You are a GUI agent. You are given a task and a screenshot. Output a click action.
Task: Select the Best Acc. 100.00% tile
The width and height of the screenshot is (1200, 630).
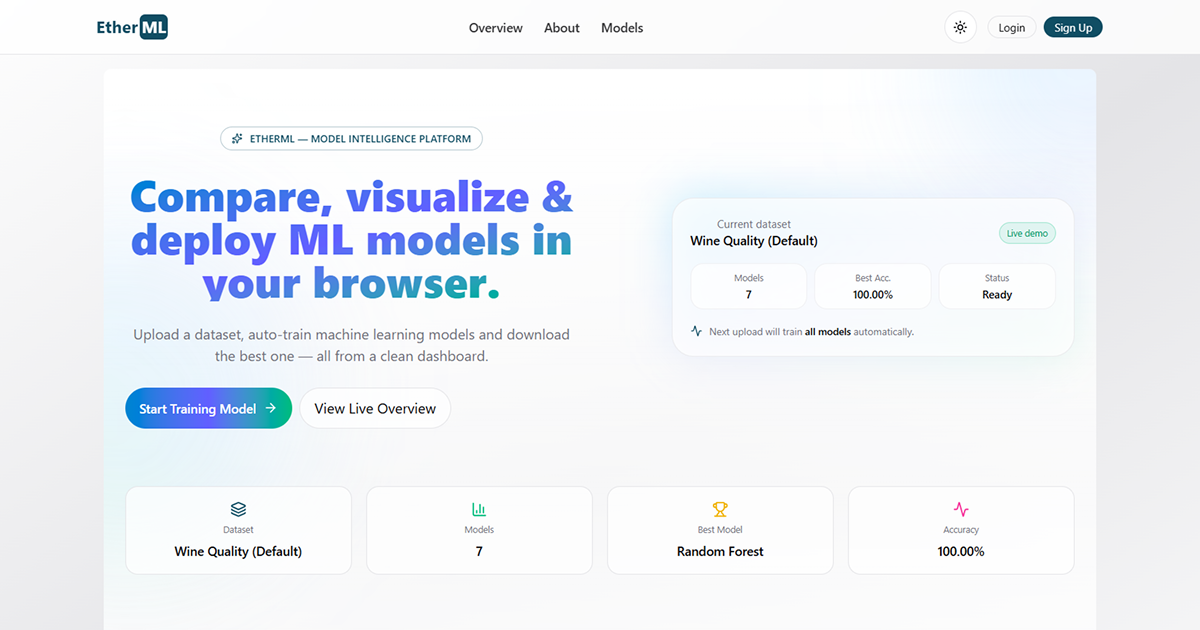tap(873, 286)
